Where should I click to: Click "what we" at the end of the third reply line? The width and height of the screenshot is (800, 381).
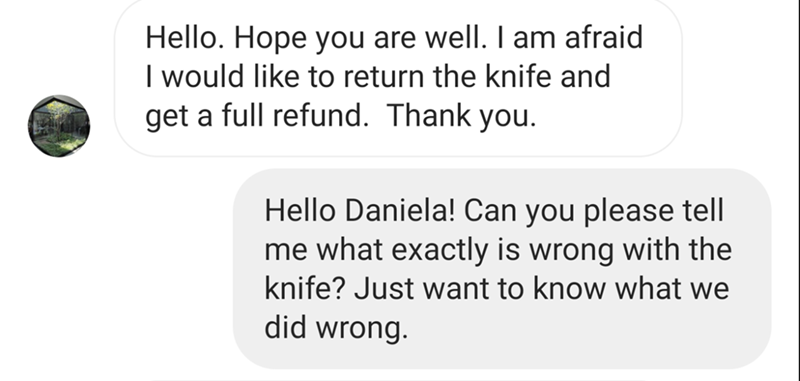(673, 288)
